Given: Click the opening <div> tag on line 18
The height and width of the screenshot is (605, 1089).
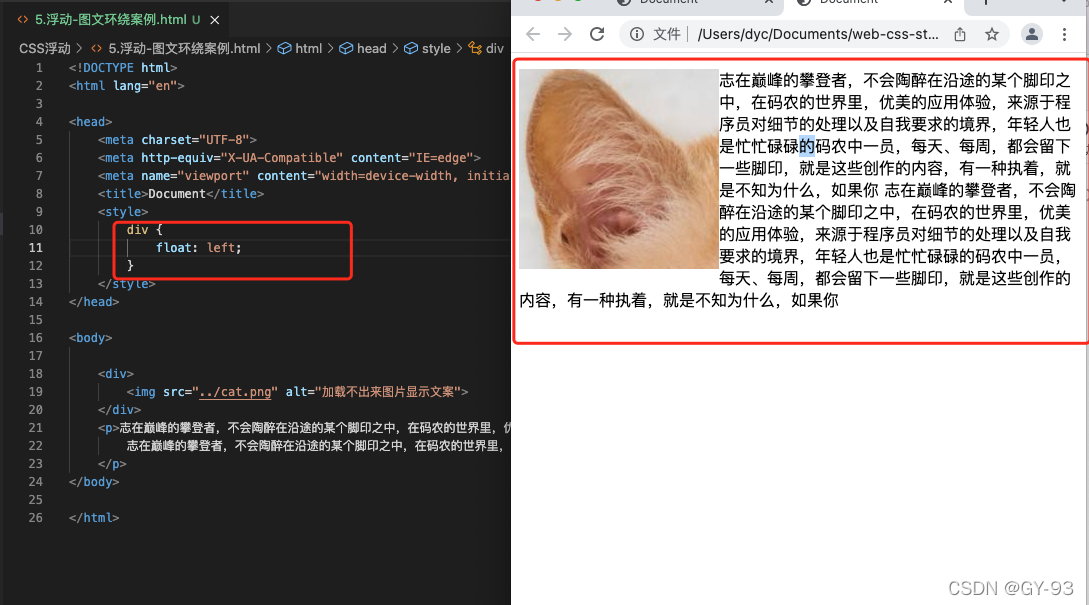Looking at the screenshot, I should tap(115, 374).
